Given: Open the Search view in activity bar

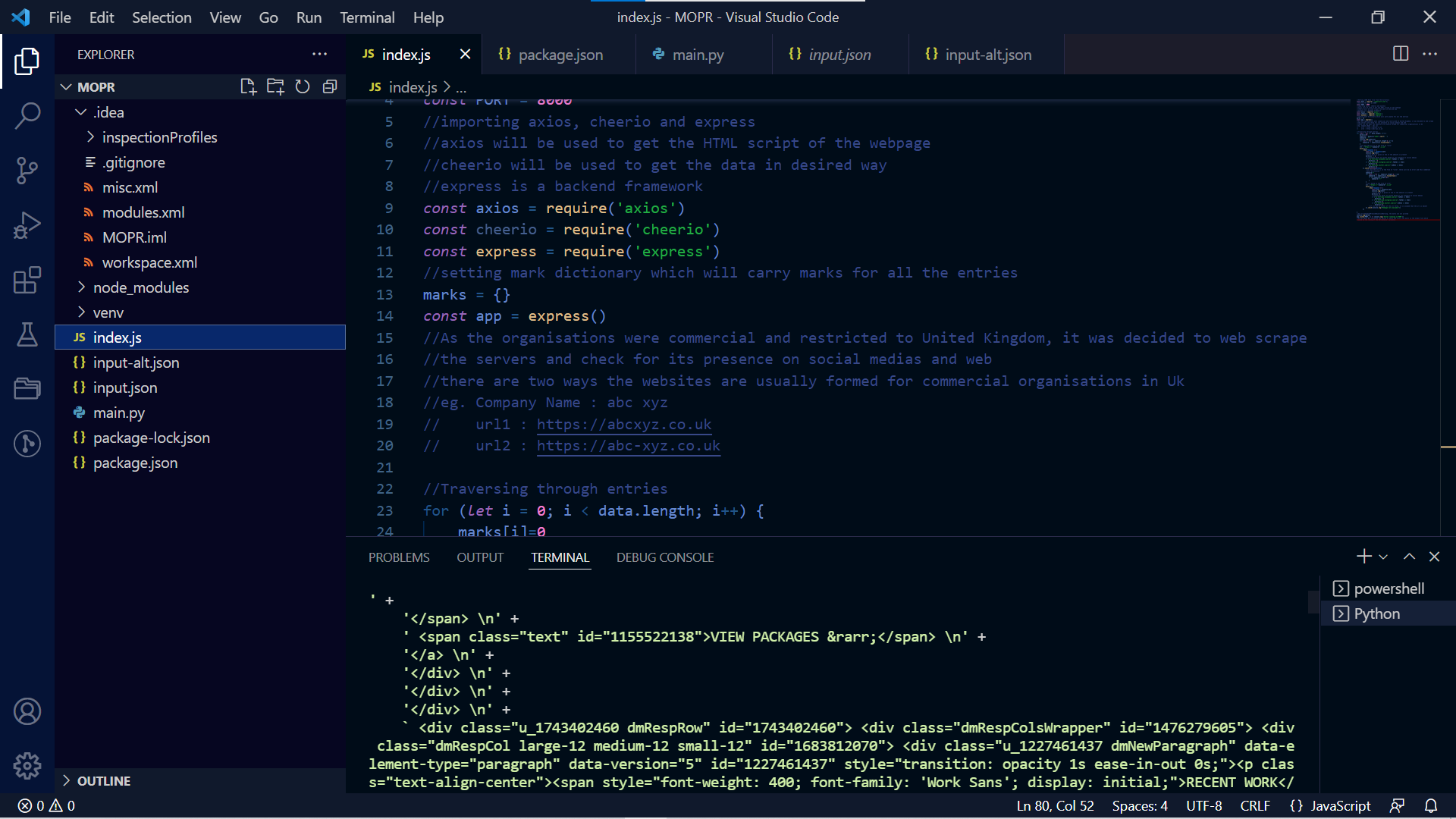Looking at the screenshot, I should click(x=27, y=116).
